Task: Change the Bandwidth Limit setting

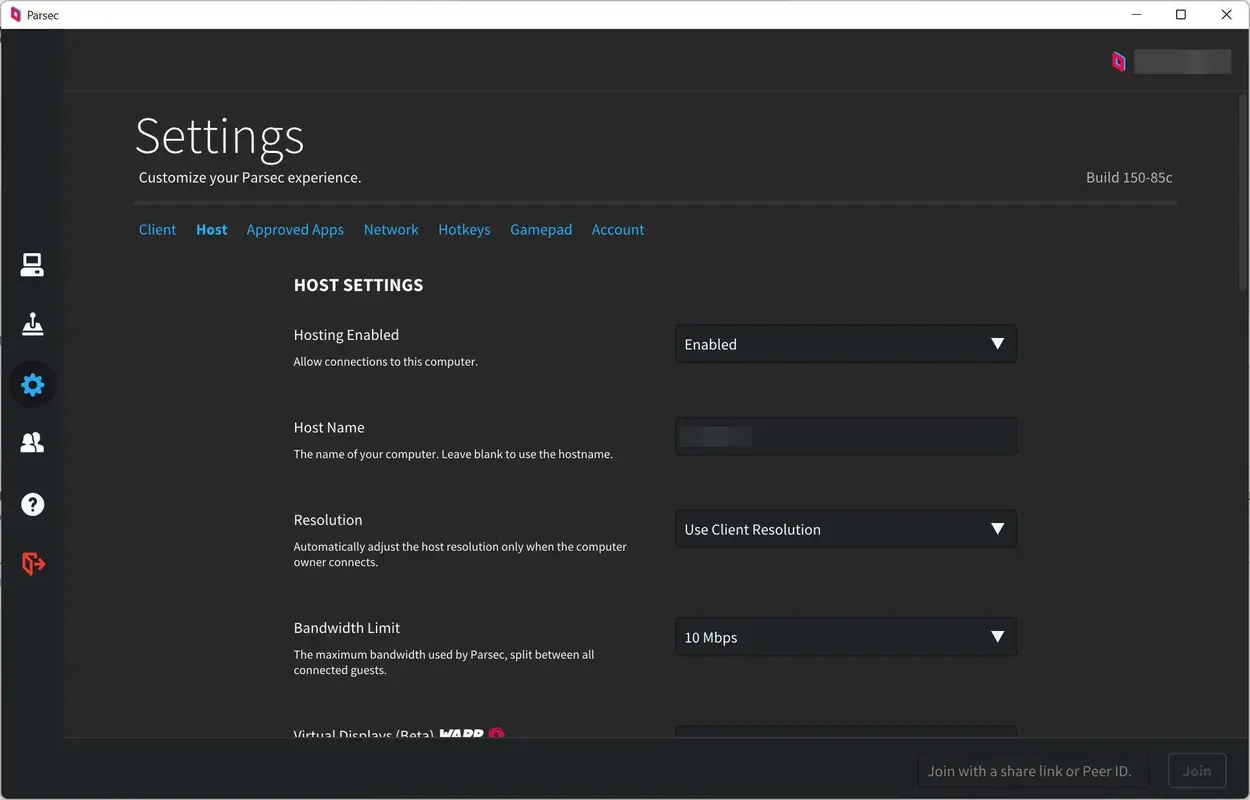Action: tap(845, 636)
